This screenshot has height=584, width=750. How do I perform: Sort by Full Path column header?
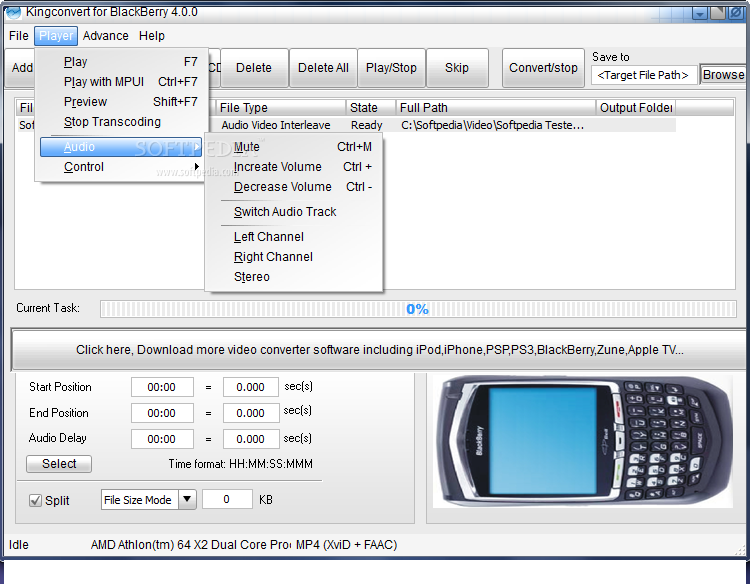pos(496,108)
